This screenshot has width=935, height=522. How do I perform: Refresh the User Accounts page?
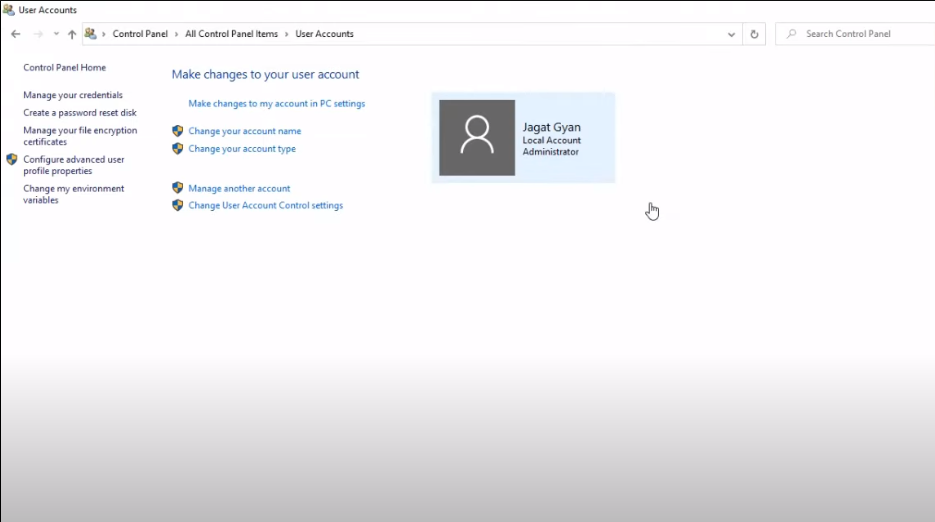coord(754,34)
